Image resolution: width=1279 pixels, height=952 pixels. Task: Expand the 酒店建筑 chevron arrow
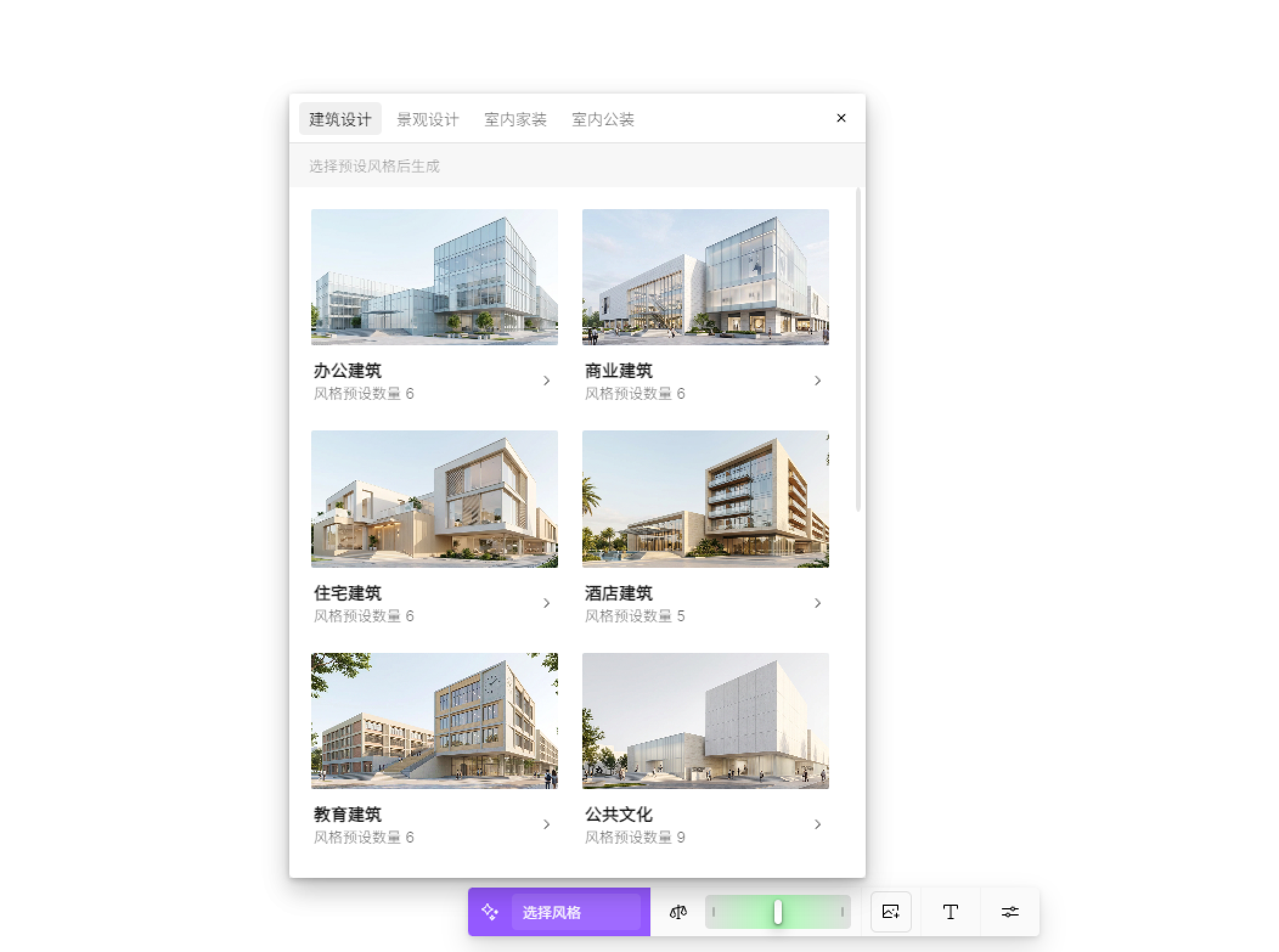[818, 603]
